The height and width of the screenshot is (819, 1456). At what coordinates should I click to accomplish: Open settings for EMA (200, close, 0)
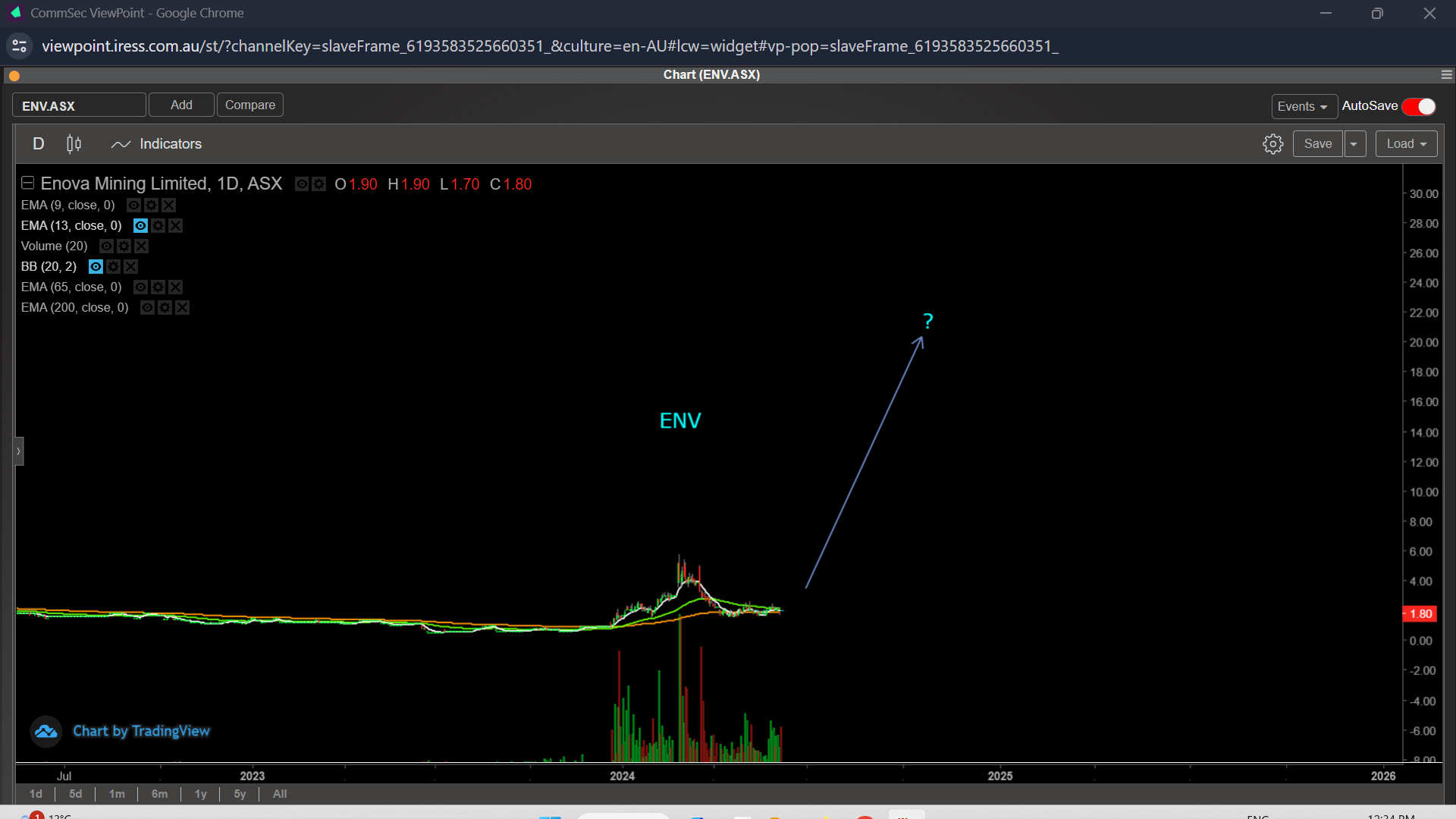pos(165,307)
